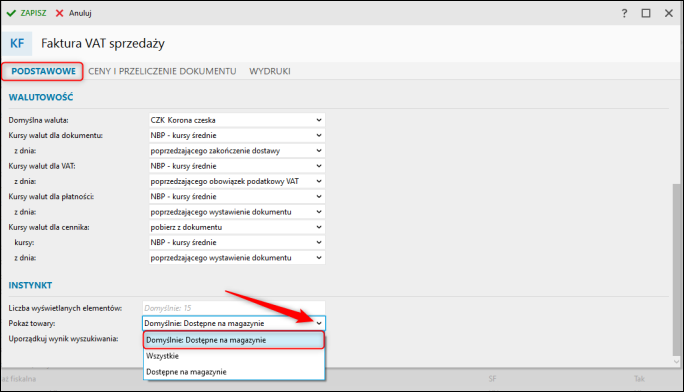Select 'Dostępne na magazynie' list option
This screenshot has height=392, width=684.
234,372
